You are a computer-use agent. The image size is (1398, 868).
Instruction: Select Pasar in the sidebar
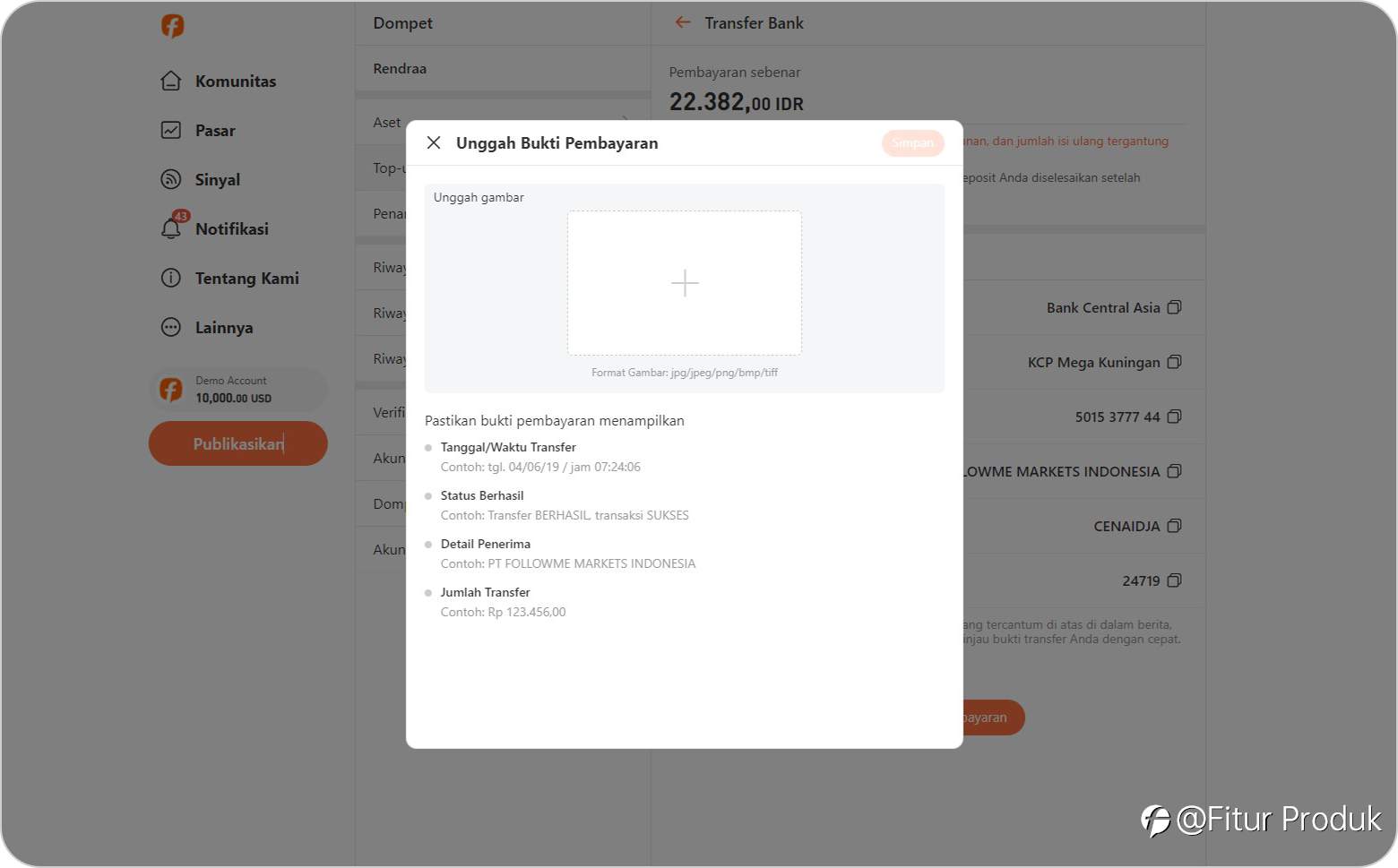[x=215, y=130]
